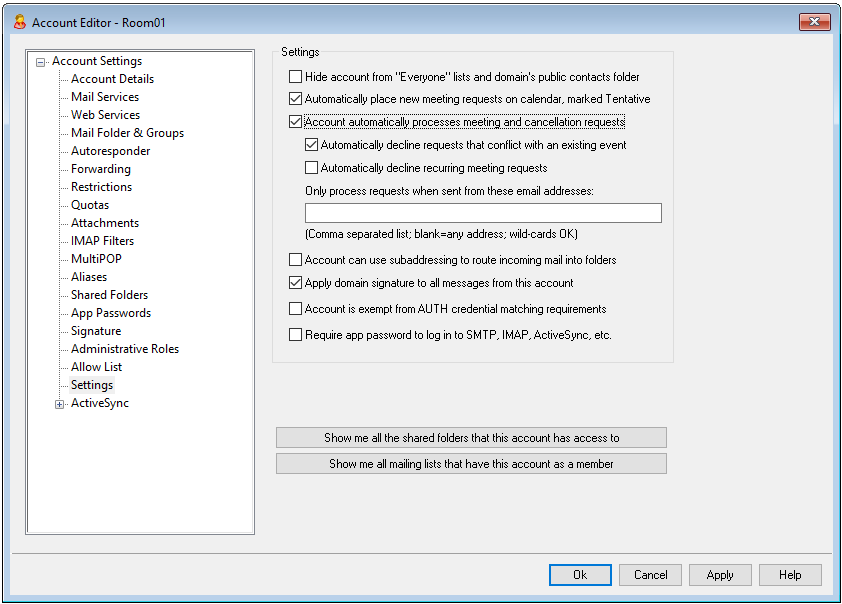The height and width of the screenshot is (604, 842).
Task: Select Administrative Roles in sidebar
Action: pos(125,349)
